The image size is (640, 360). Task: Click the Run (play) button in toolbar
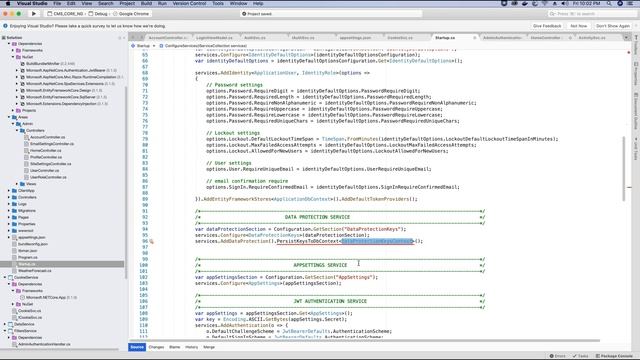click(x=34, y=13)
